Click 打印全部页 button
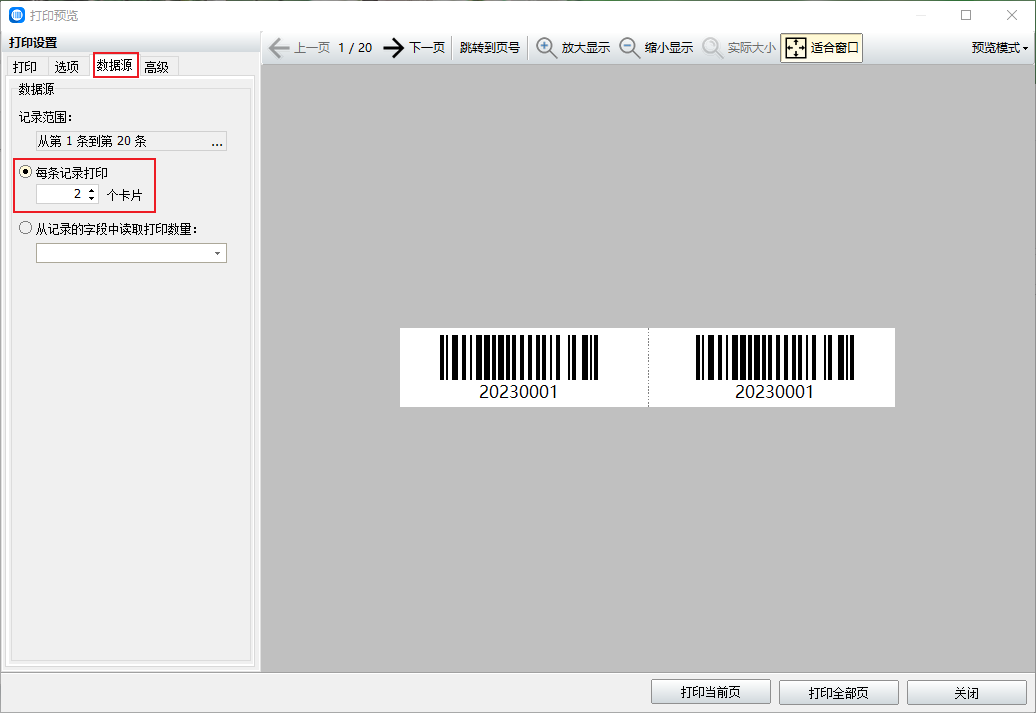1036x713 pixels. point(838,693)
